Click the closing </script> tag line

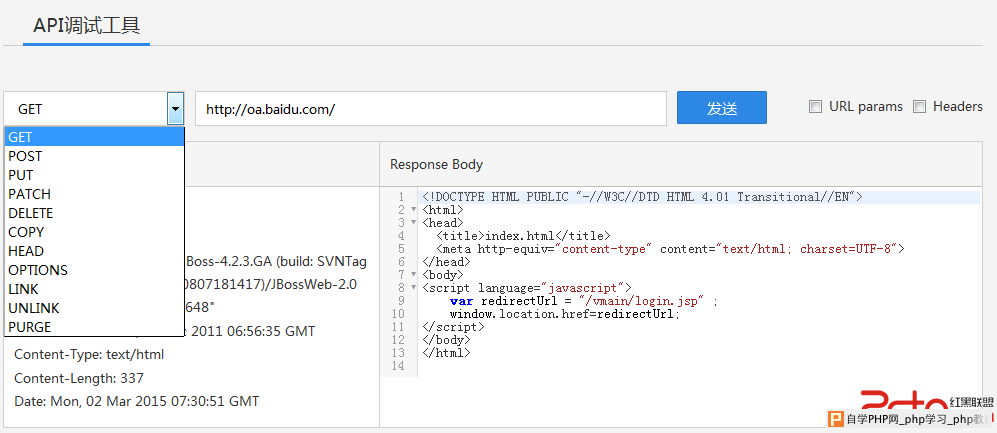coord(453,327)
